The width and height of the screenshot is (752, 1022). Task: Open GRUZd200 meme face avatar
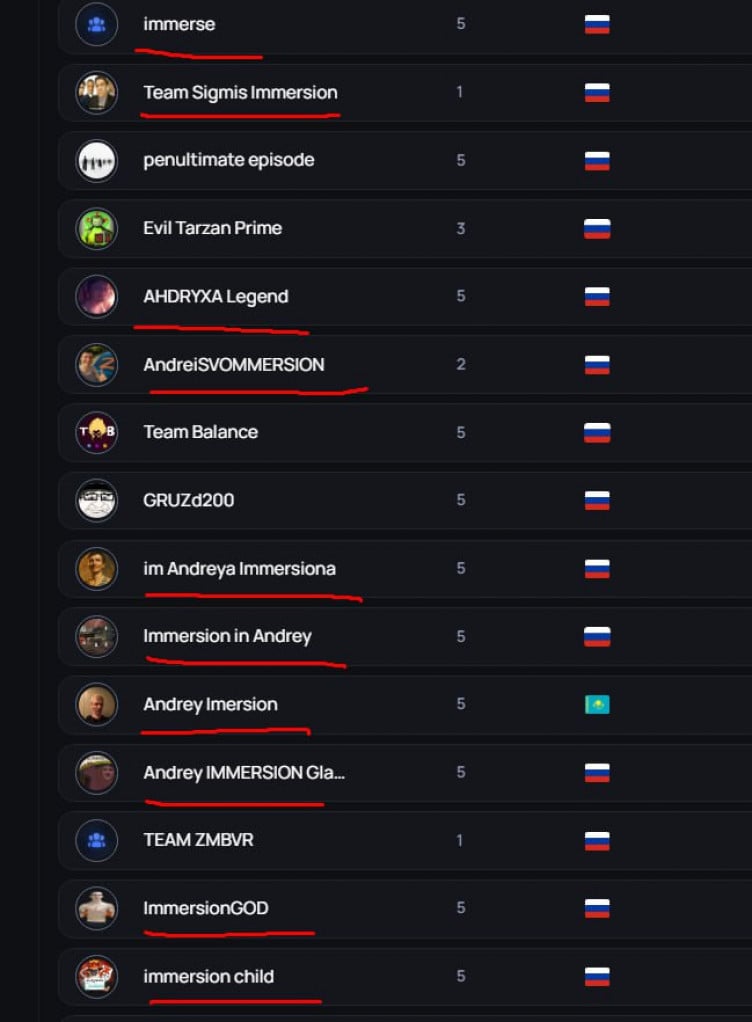(96, 501)
